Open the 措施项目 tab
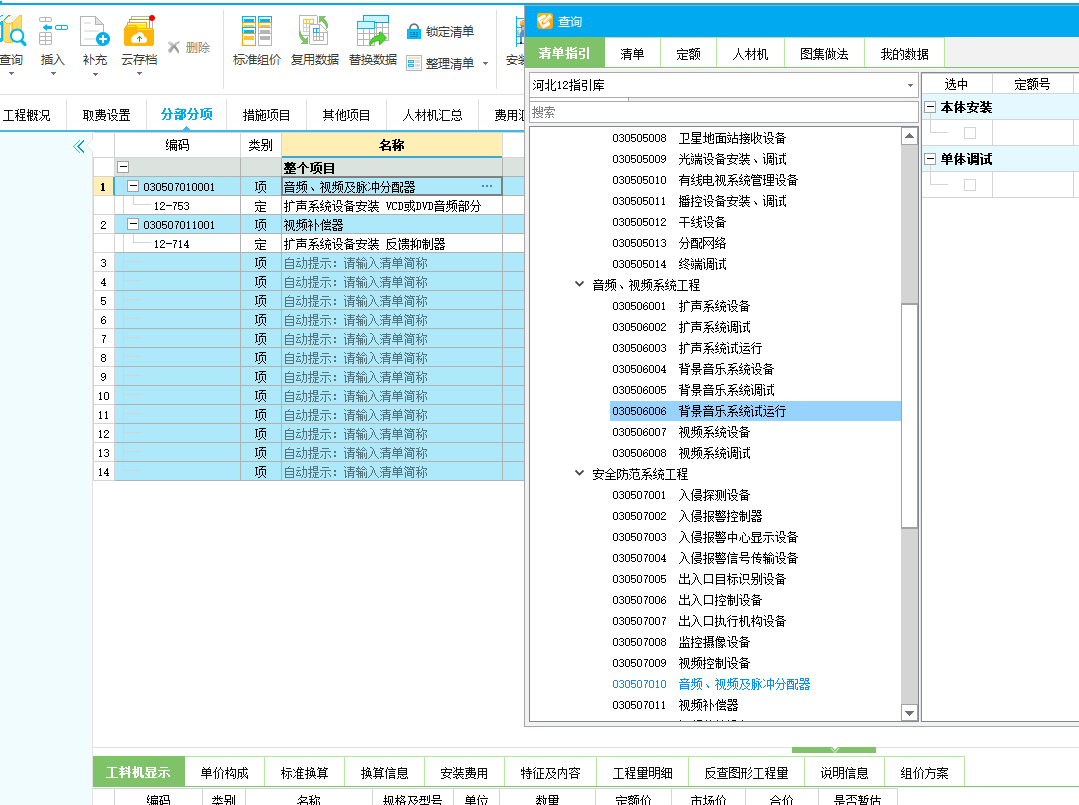 266,115
